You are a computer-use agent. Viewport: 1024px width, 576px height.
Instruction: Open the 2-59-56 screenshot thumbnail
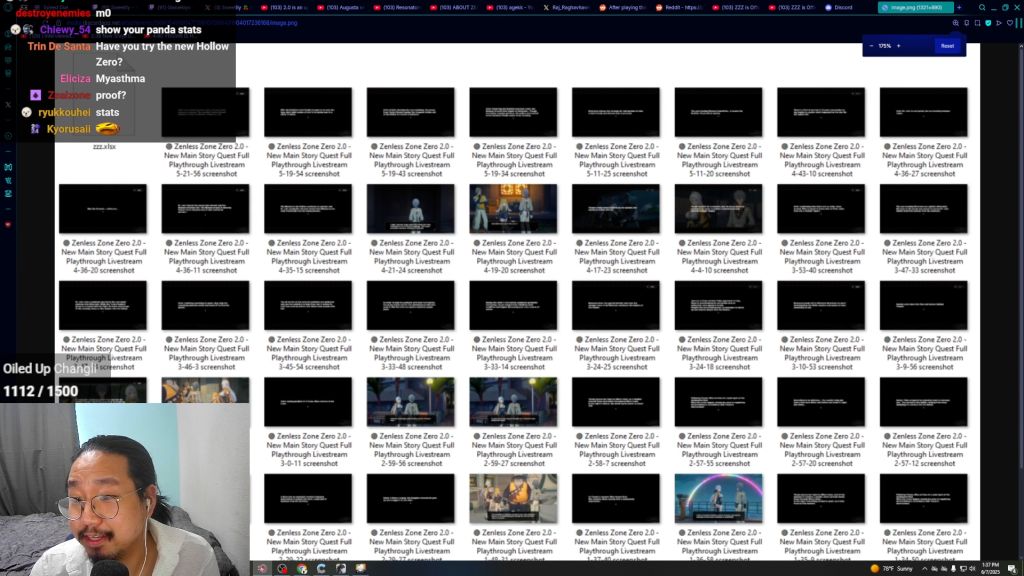click(x=410, y=402)
